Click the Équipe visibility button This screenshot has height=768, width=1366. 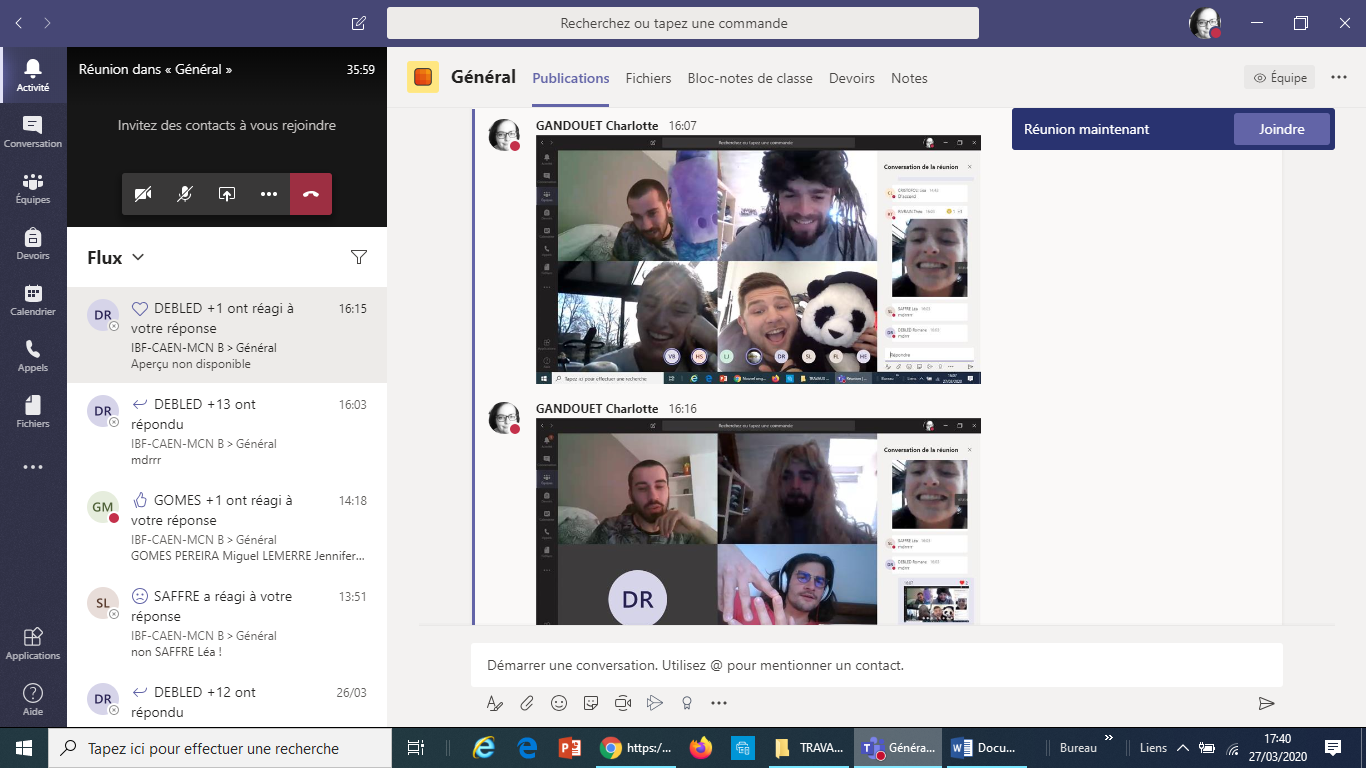pos(1280,77)
